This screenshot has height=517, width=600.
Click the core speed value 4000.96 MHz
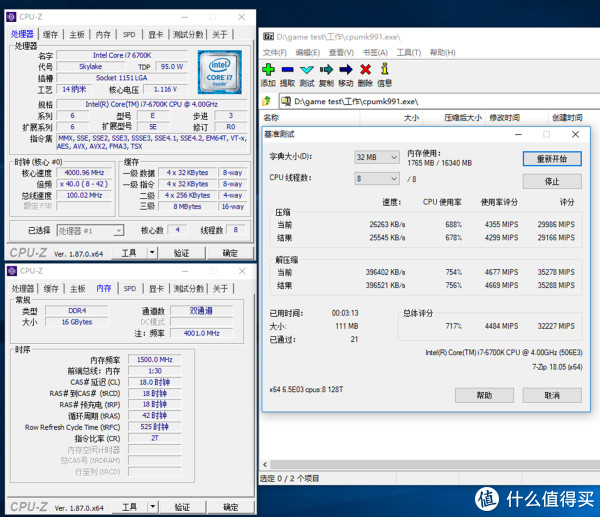point(84,173)
